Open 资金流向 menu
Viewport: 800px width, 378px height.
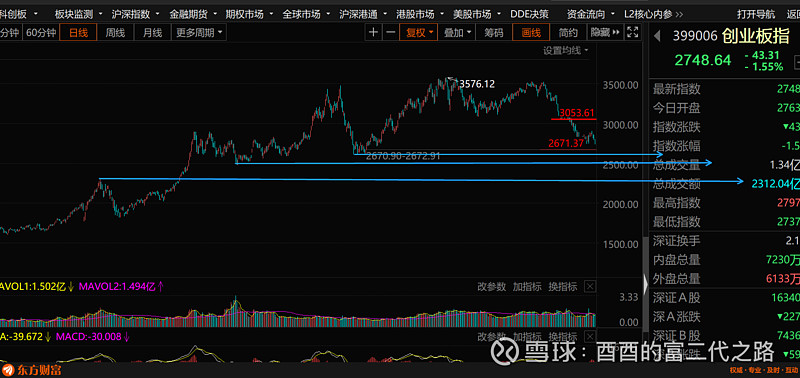[591, 14]
